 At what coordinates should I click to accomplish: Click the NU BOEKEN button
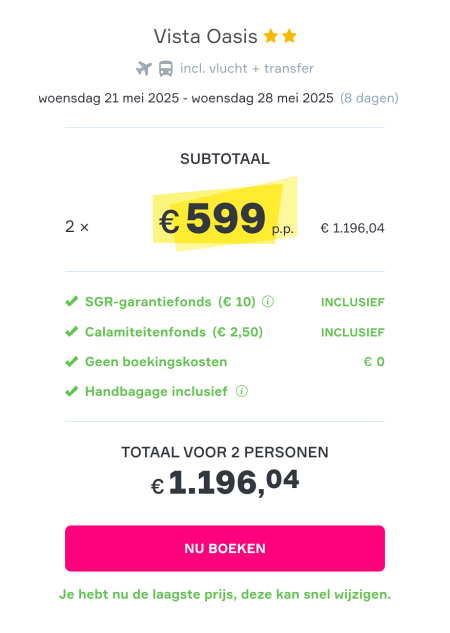point(225,548)
